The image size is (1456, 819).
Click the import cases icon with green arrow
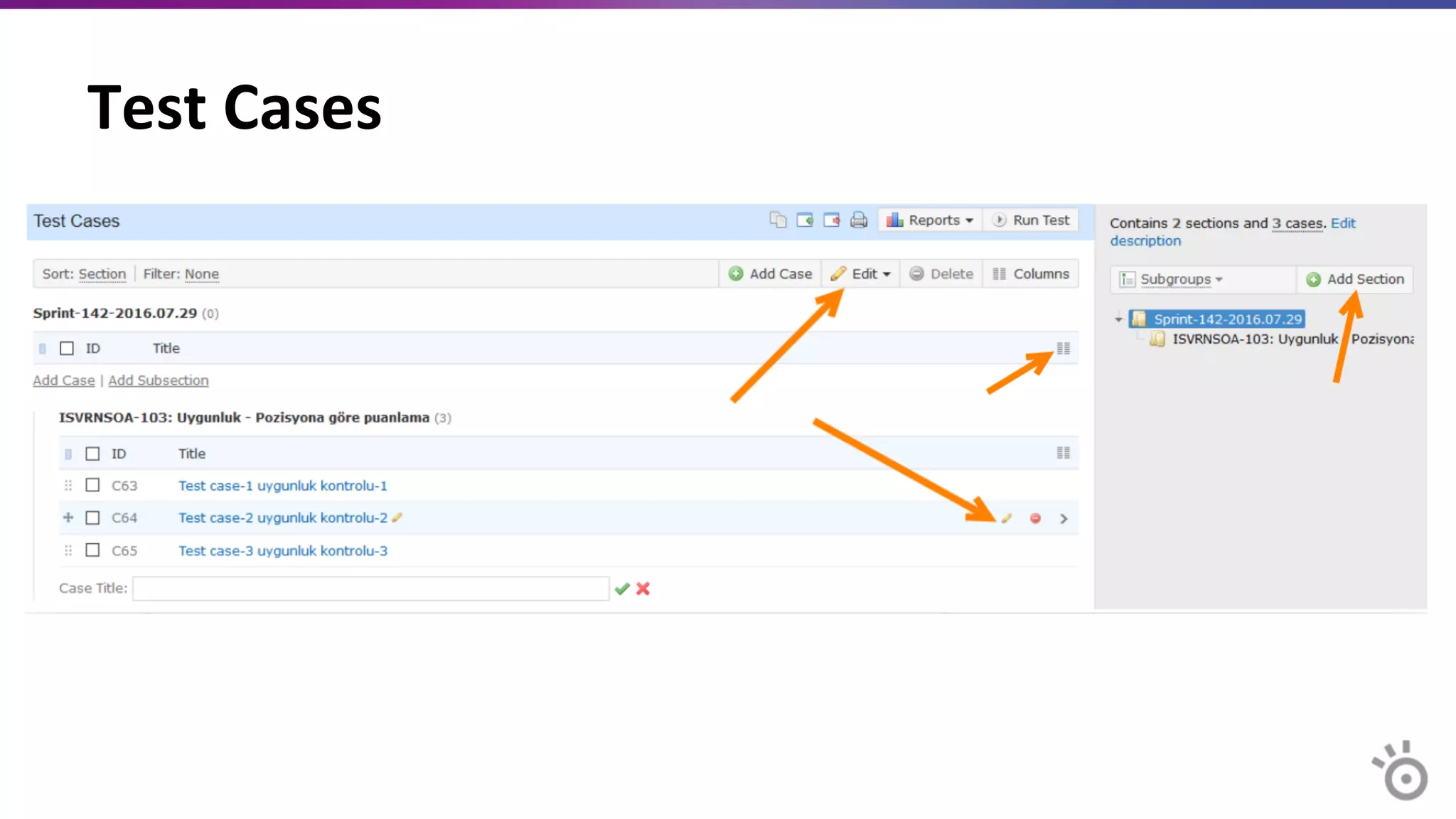click(805, 220)
